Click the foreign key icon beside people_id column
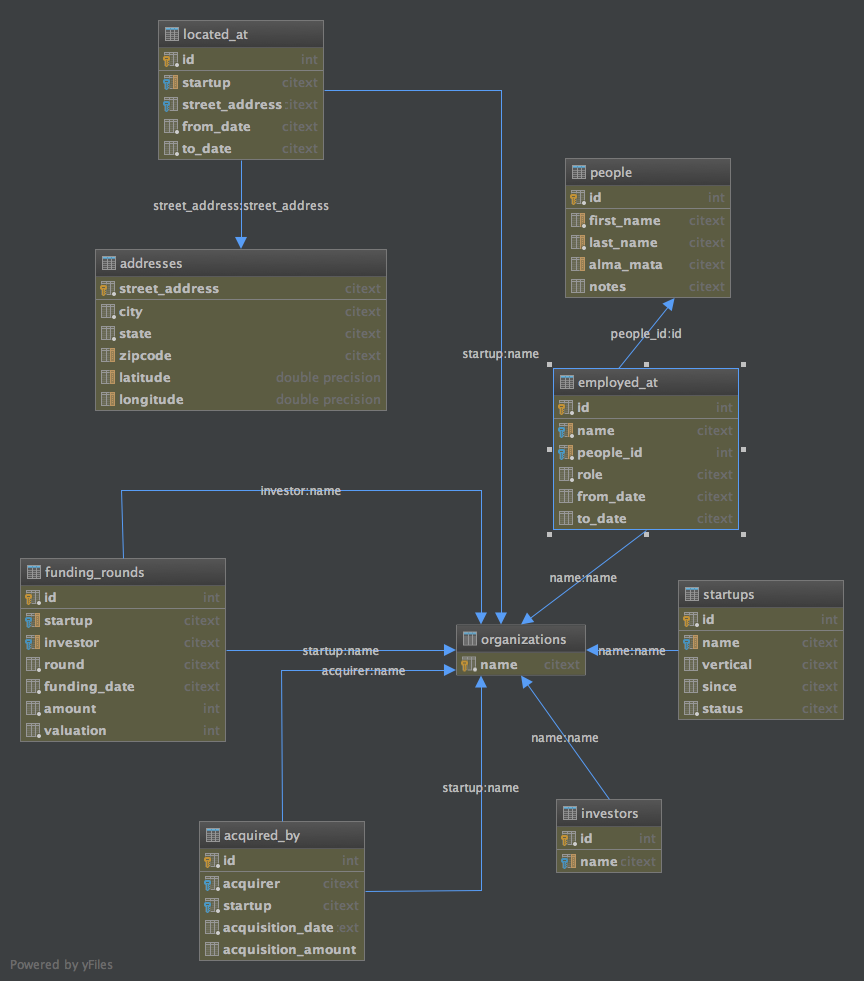This screenshot has width=864, height=981. (x=566, y=453)
